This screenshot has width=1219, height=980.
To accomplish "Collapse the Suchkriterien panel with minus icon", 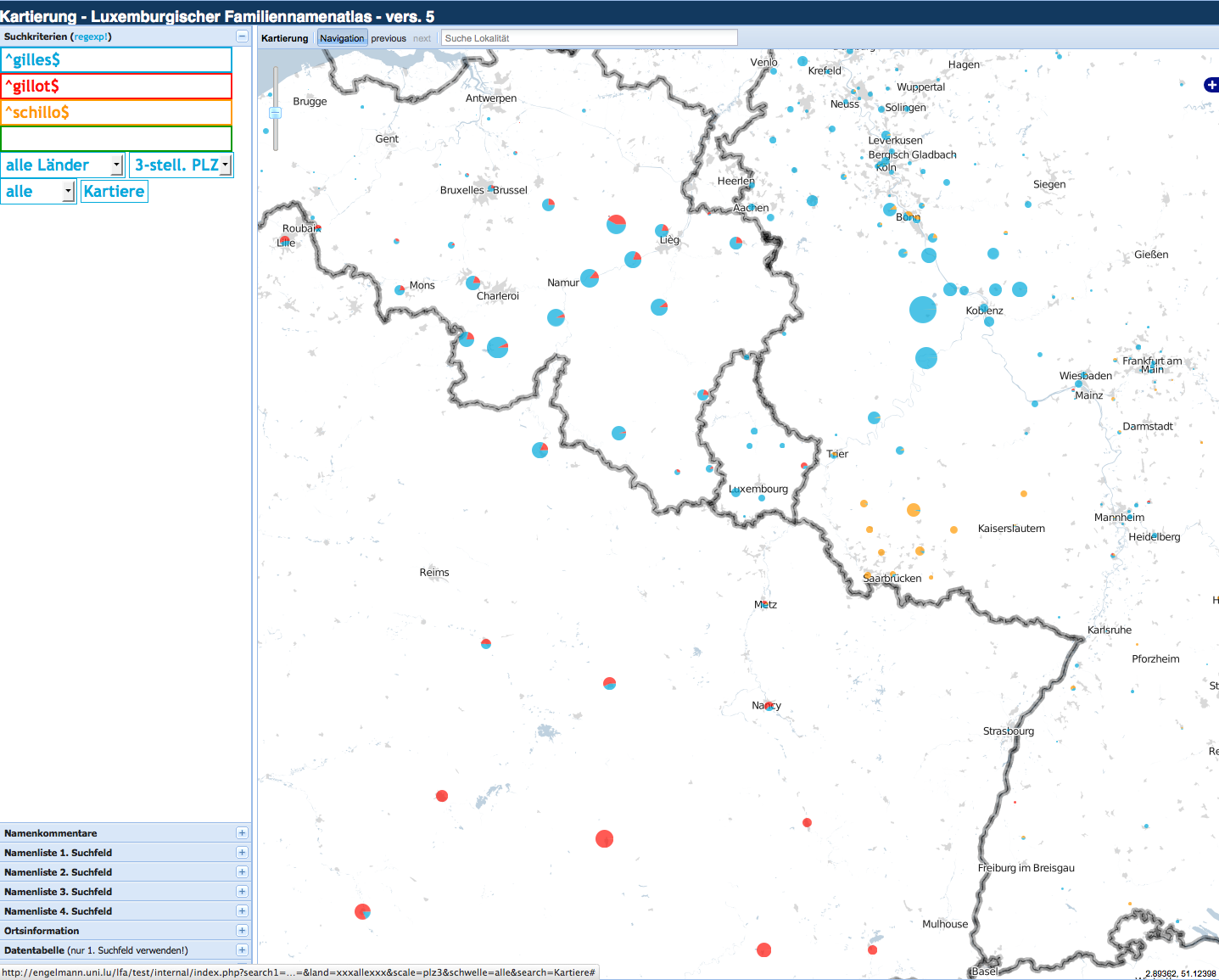I will (242, 36).
